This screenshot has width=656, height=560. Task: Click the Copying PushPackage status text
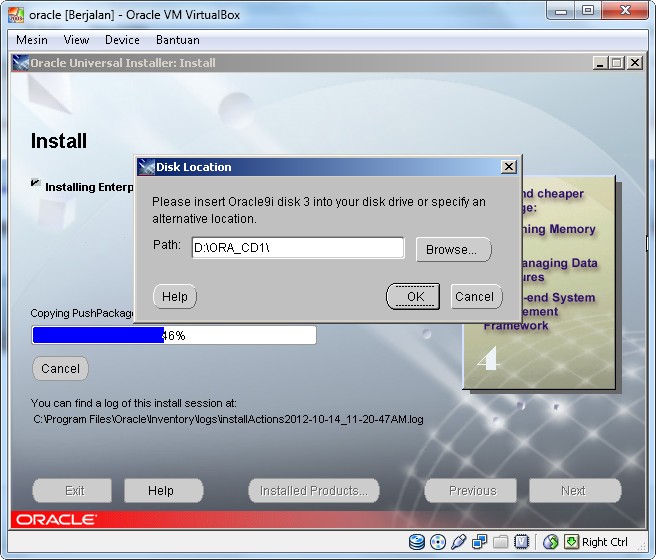pyautogui.click(x=82, y=313)
